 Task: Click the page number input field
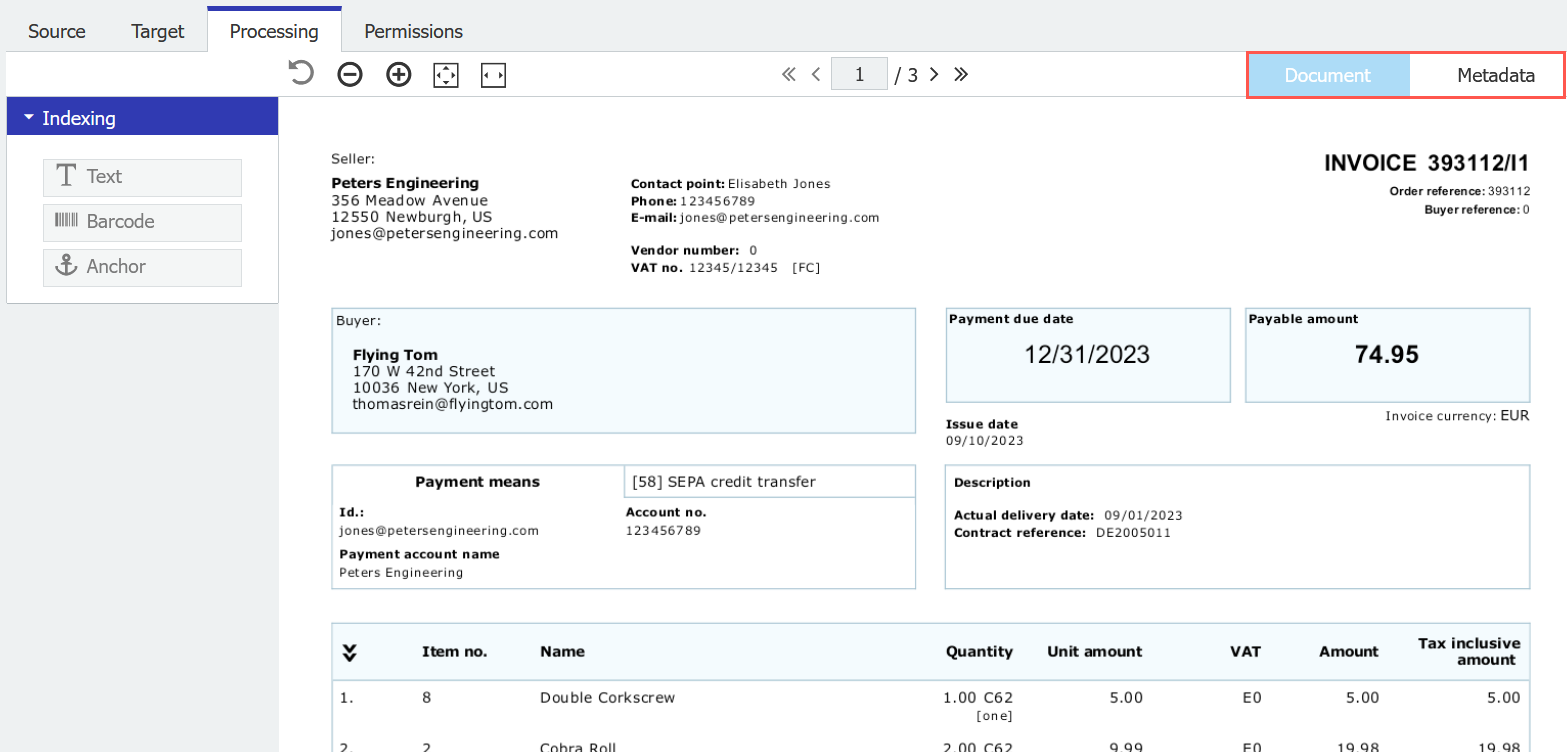pos(860,73)
